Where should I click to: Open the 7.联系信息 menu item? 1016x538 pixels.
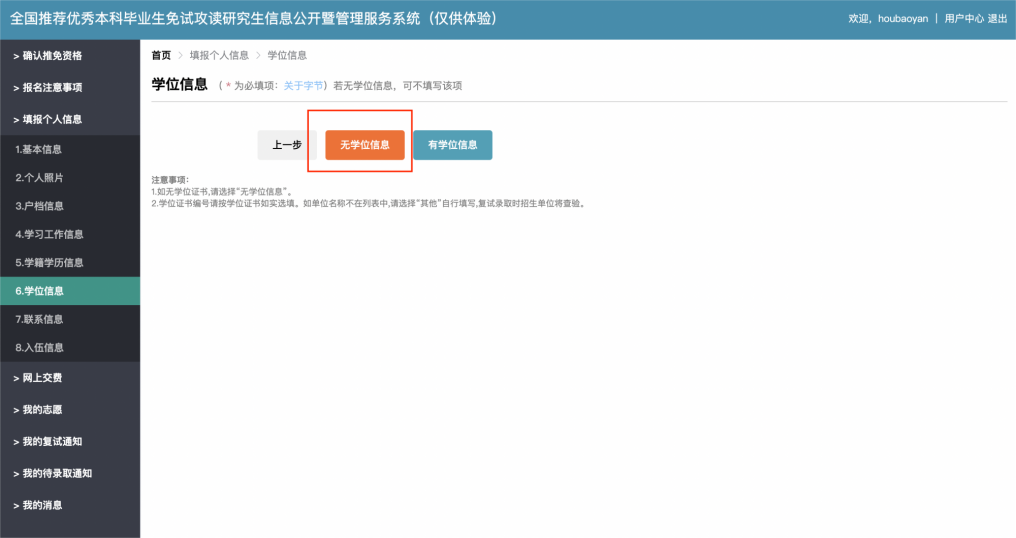pos(69,320)
